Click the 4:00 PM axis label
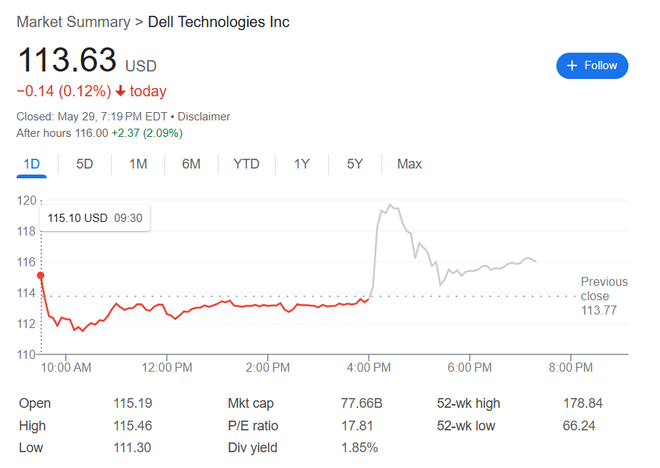 coord(369,368)
